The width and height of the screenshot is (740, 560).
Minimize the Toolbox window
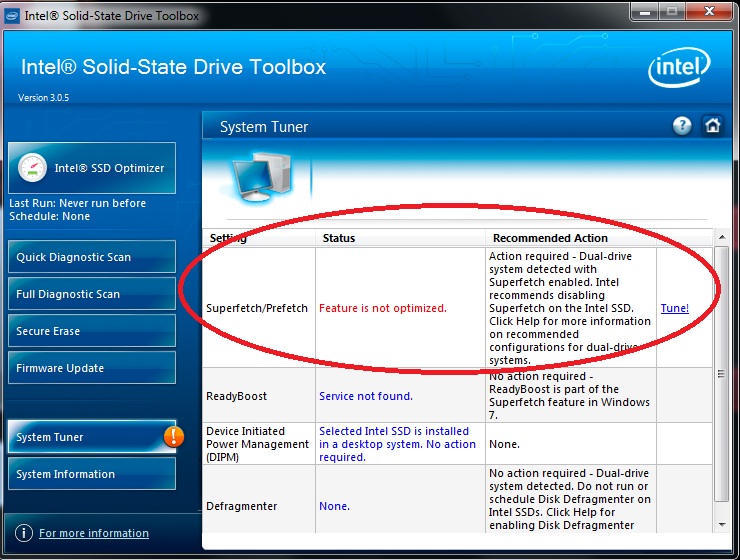[x=645, y=11]
